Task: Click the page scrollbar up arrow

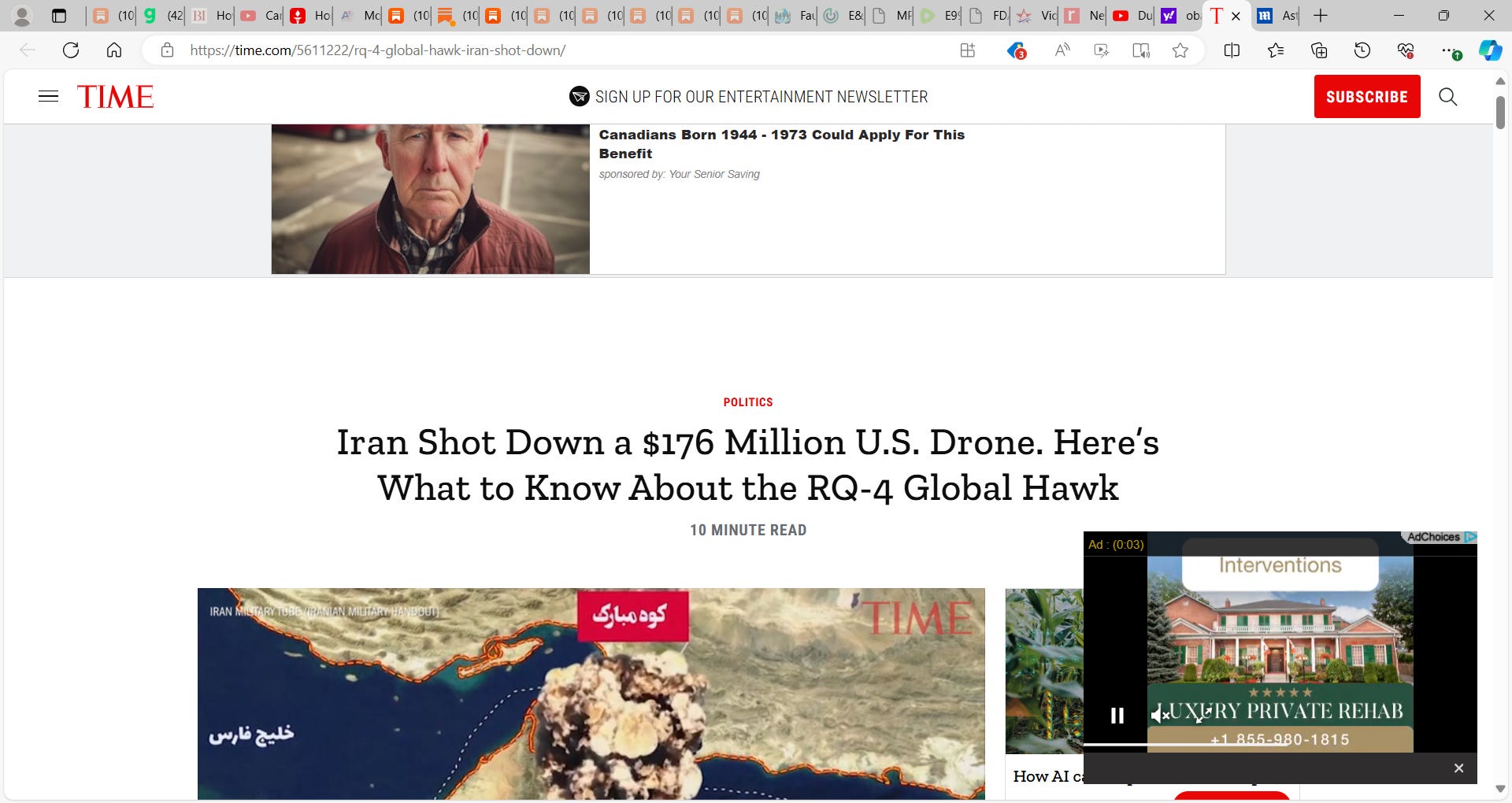Action: pos(1500,81)
